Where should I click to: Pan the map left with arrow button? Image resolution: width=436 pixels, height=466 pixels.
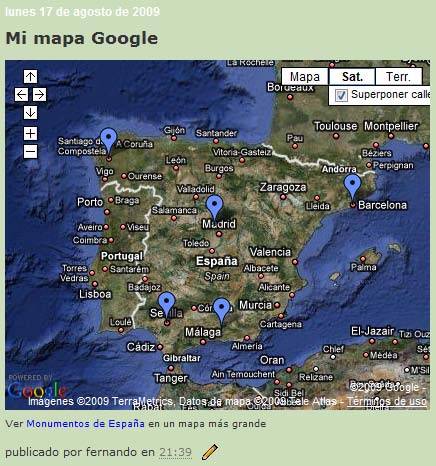click(x=21, y=95)
